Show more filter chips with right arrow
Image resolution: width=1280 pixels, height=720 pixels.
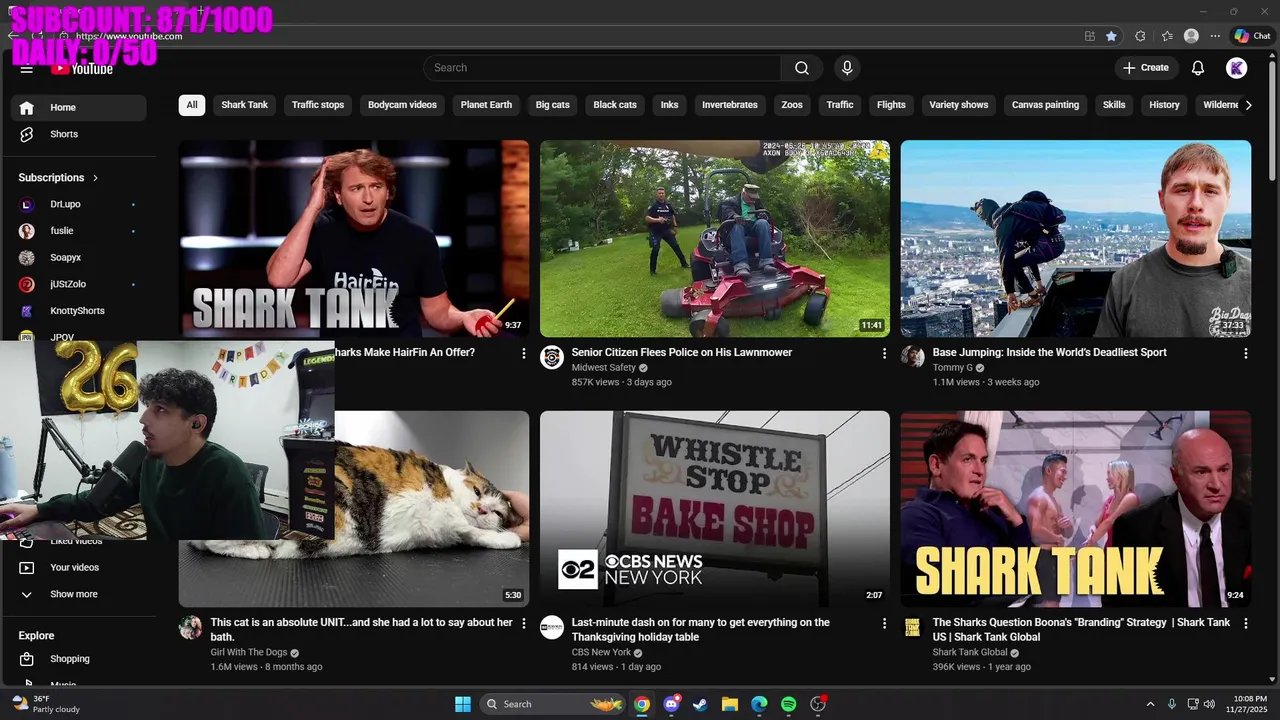[1248, 105]
